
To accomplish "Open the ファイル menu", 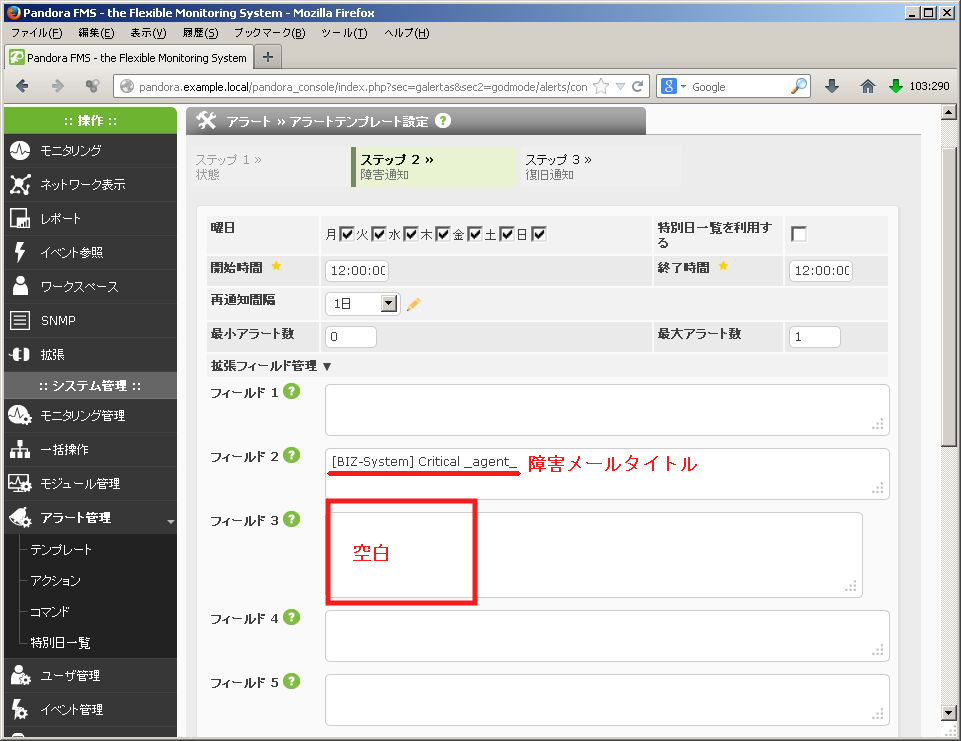I will [x=37, y=33].
